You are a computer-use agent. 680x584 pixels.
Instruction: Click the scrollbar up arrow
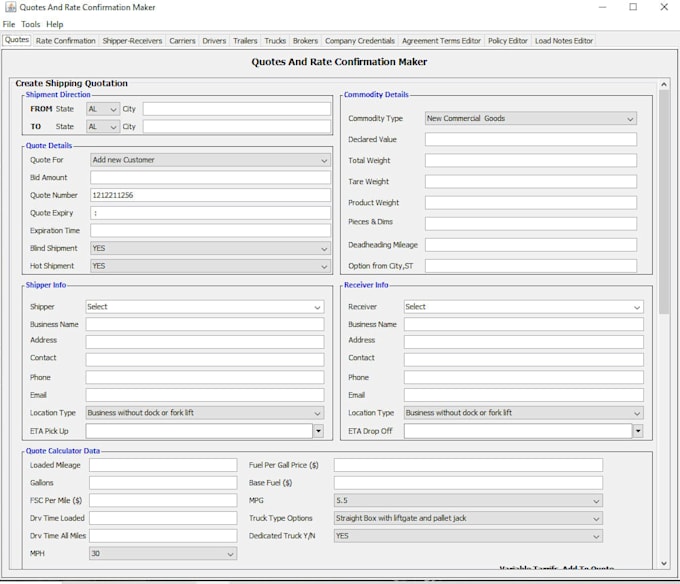coord(664,84)
